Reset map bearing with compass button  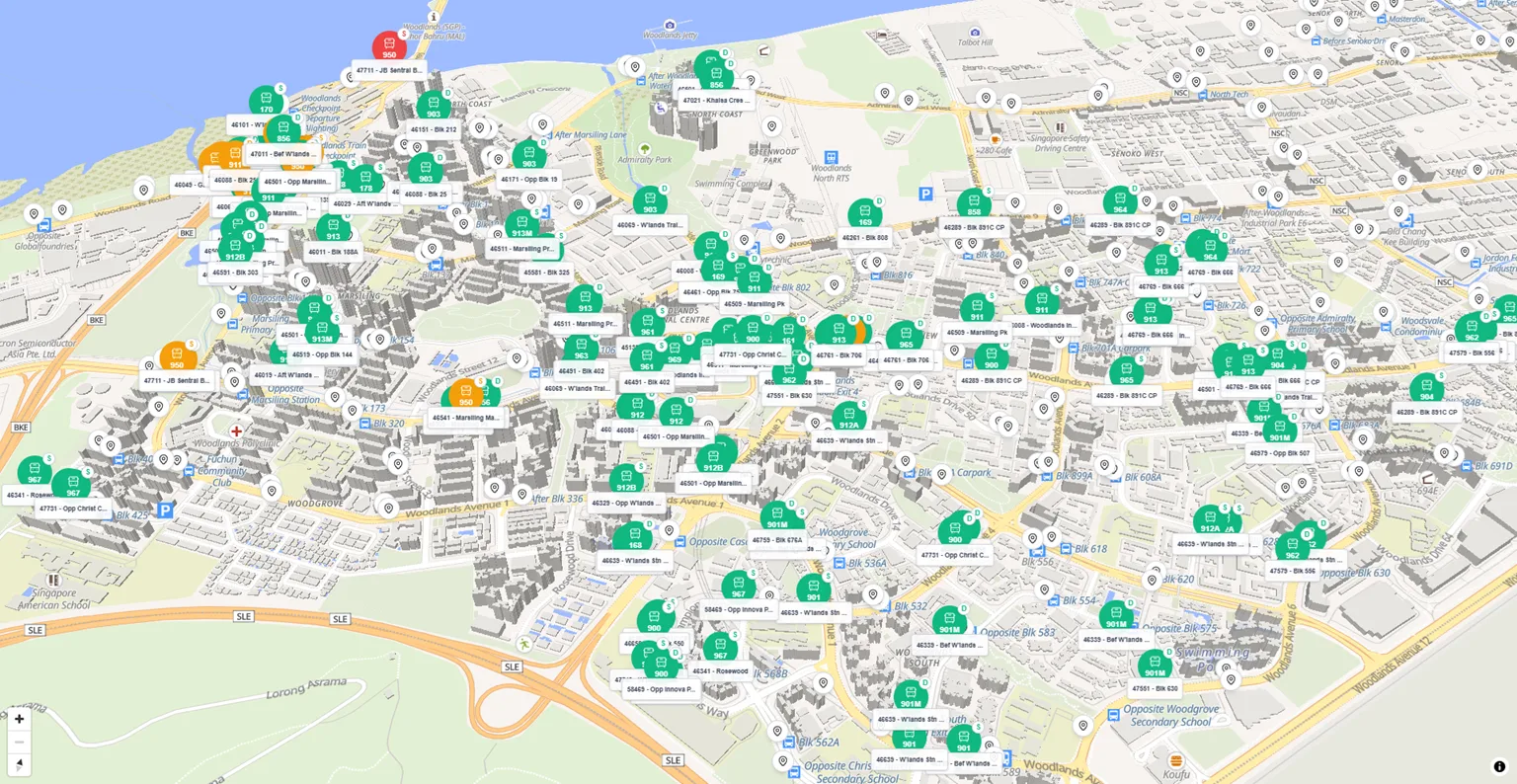click(19, 764)
